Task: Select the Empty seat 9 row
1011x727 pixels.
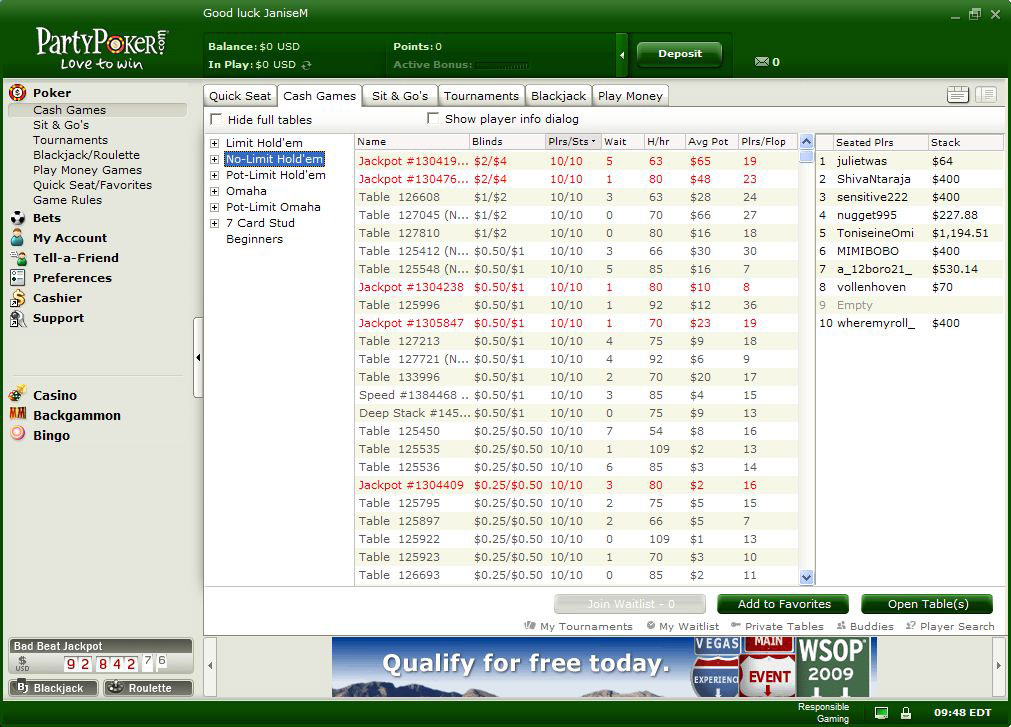Action: tap(910, 305)
